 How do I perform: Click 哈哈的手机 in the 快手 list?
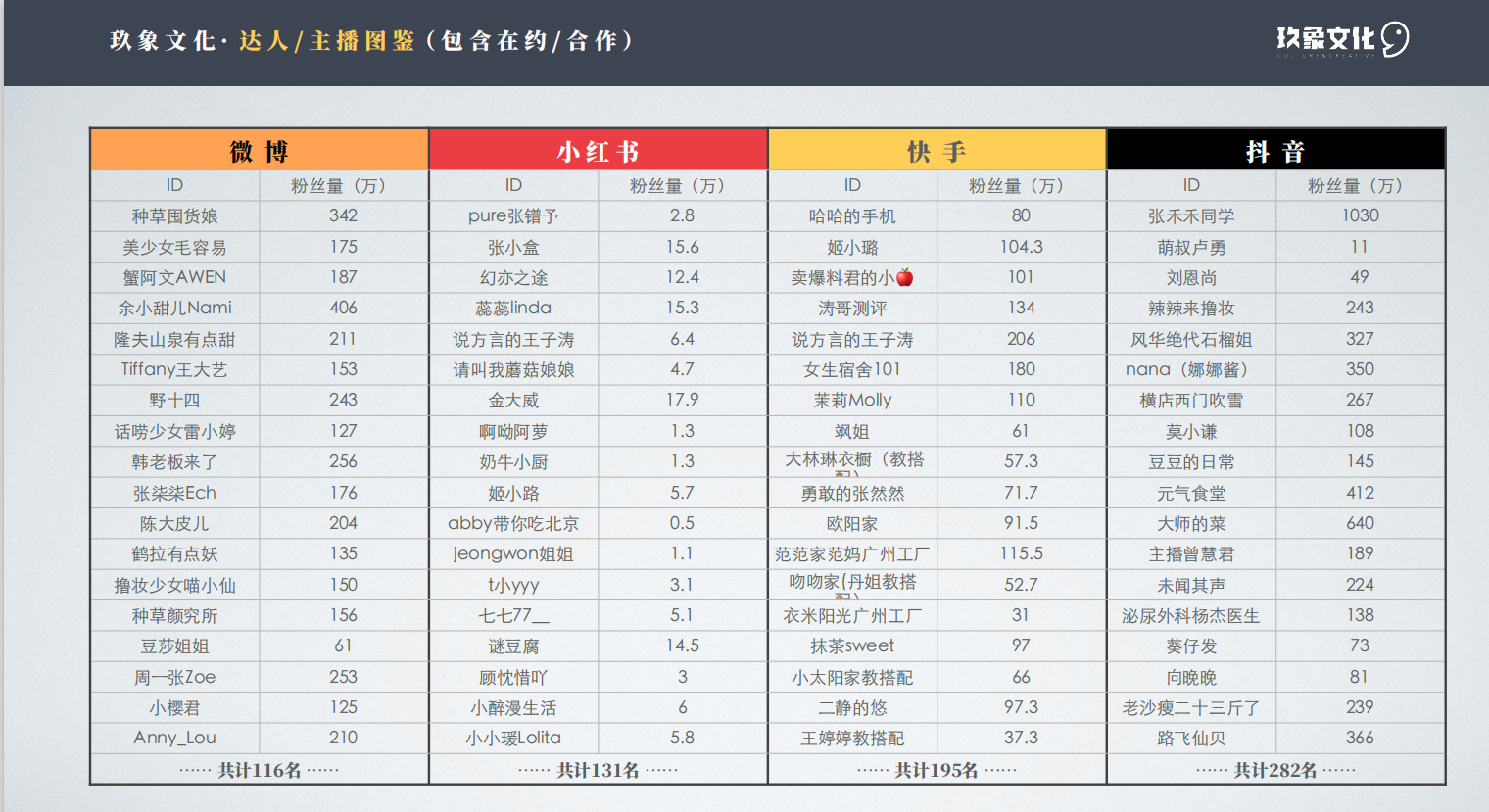(x=851, y=215)
